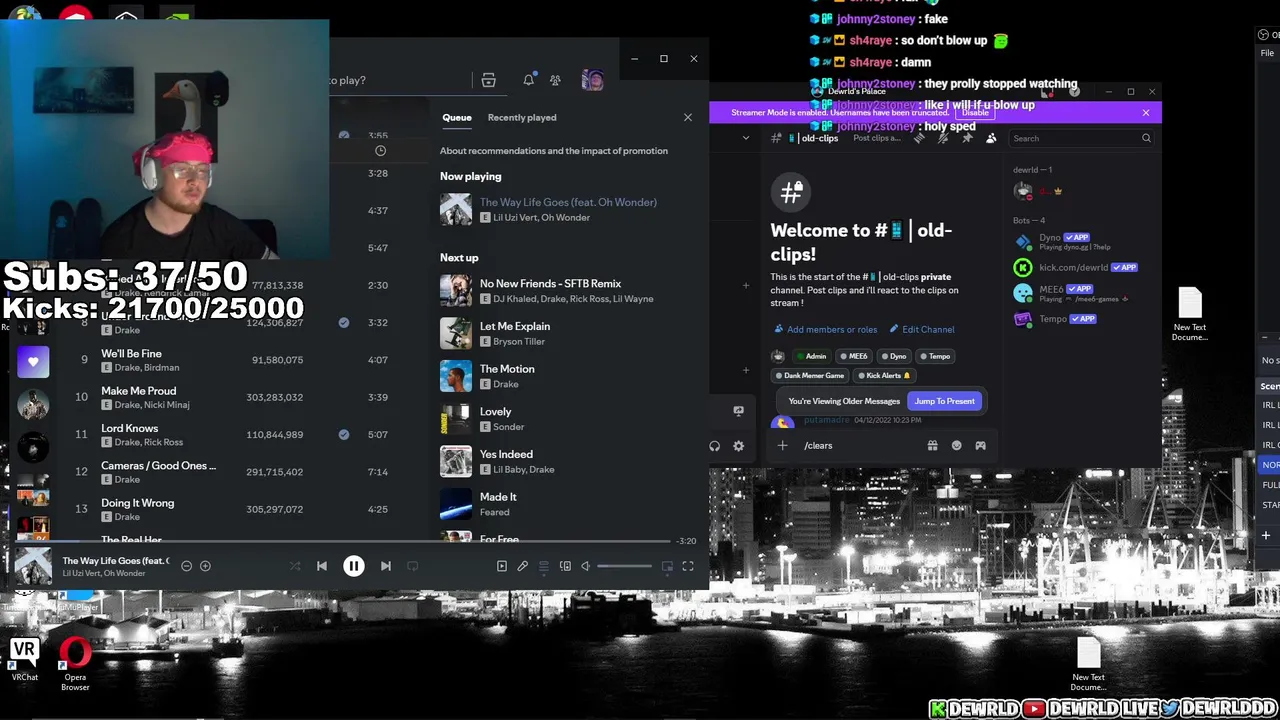Open the VRChat desktop shortcut
Image resolution: width=1280 pixels, height=720 pixels.
click(25, 661)
